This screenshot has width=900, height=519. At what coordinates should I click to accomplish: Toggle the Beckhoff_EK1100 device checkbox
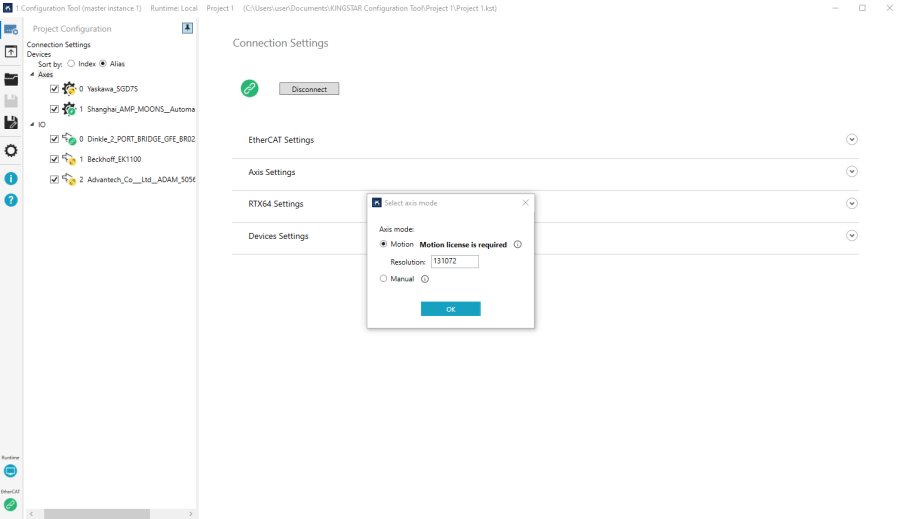[x=55, y=159]
